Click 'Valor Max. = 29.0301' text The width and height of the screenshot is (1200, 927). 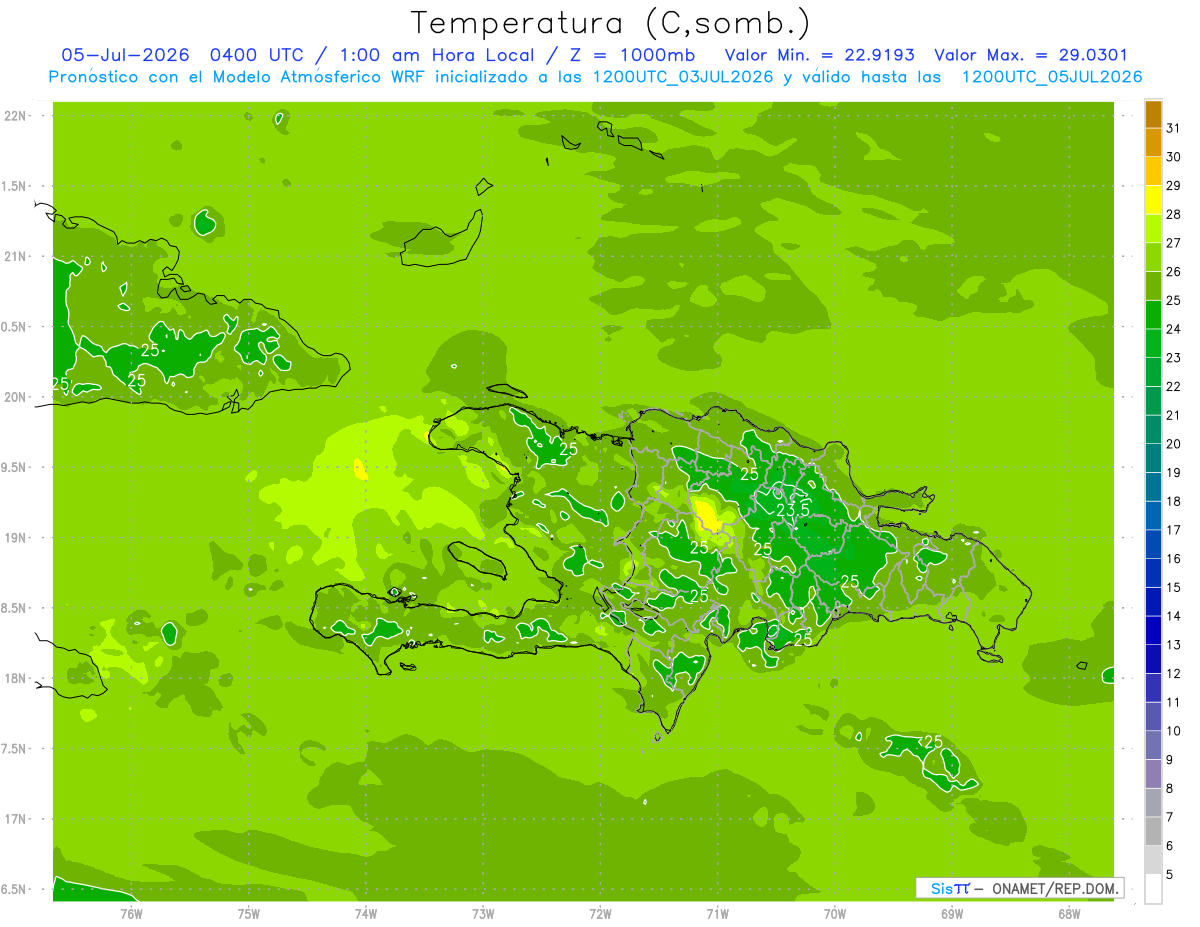coord(1032,55)
